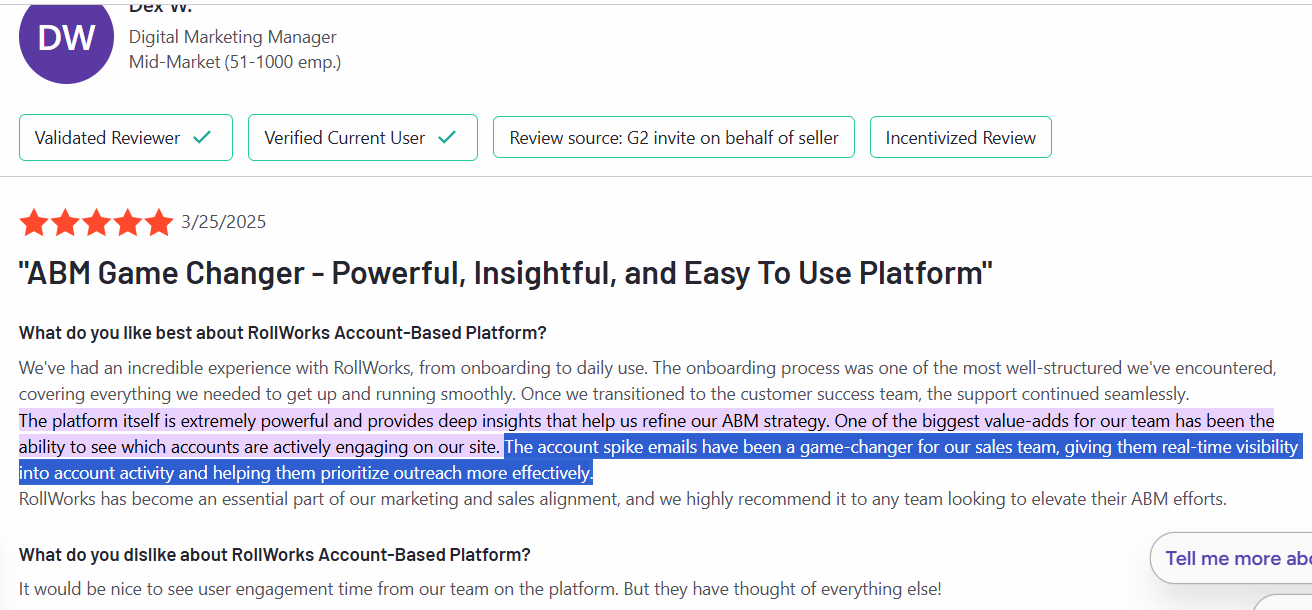Select the reviewer name Dex W.

[x=160, y=7]
